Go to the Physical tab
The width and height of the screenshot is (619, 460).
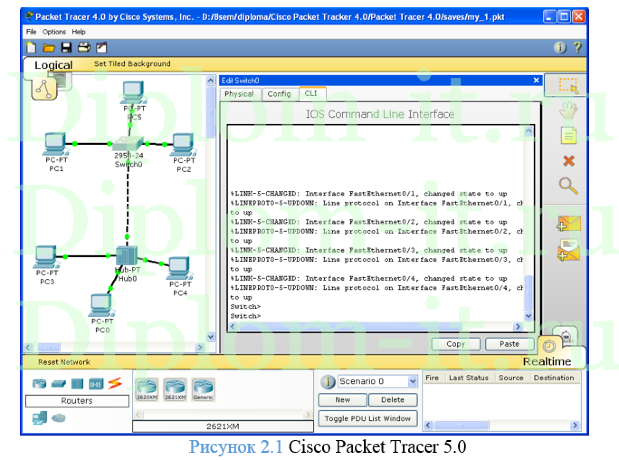click(x=239, y=94)
